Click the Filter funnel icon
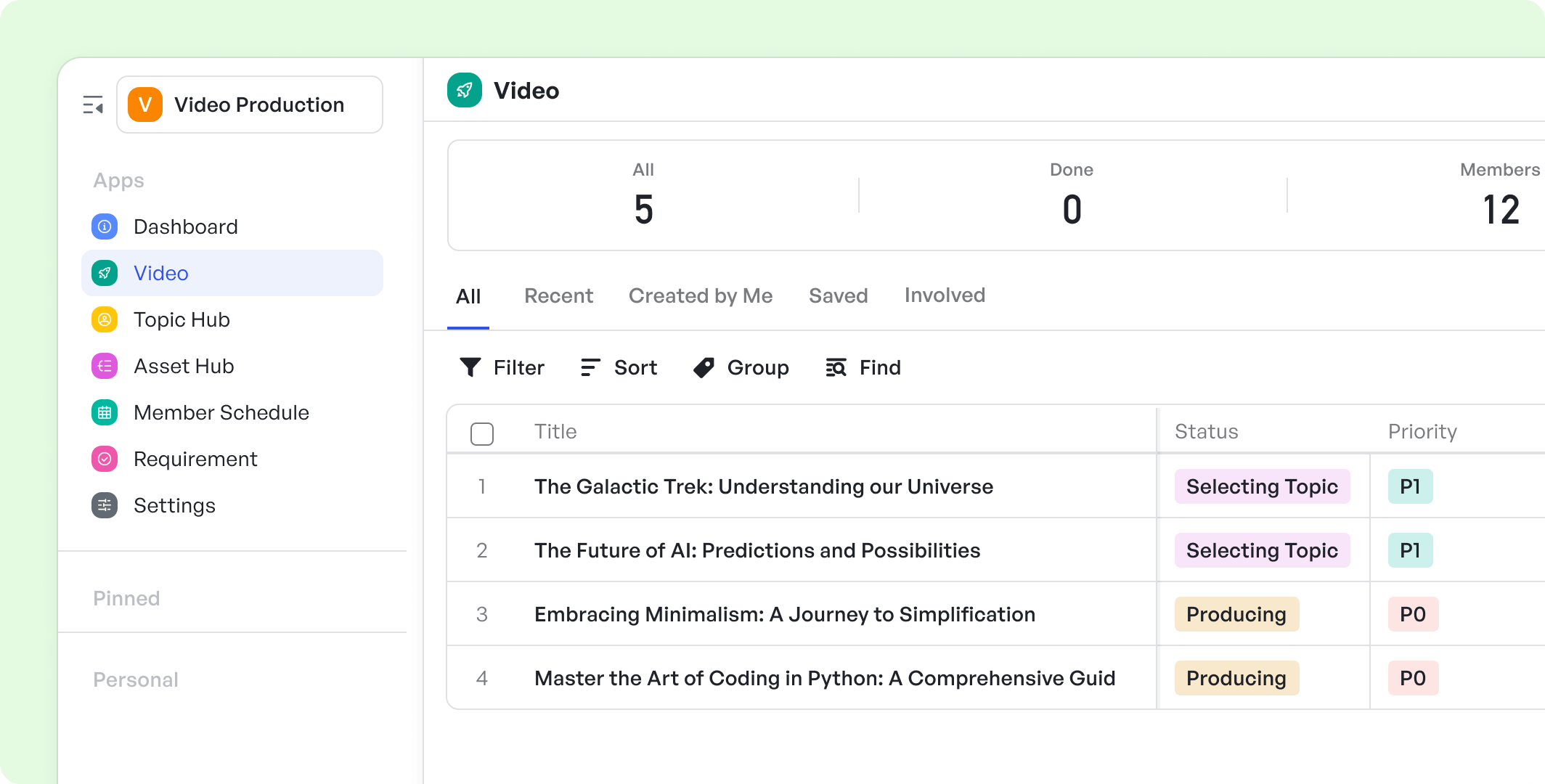The height and width of the screenshot is (784, 1545). (470, 367)
